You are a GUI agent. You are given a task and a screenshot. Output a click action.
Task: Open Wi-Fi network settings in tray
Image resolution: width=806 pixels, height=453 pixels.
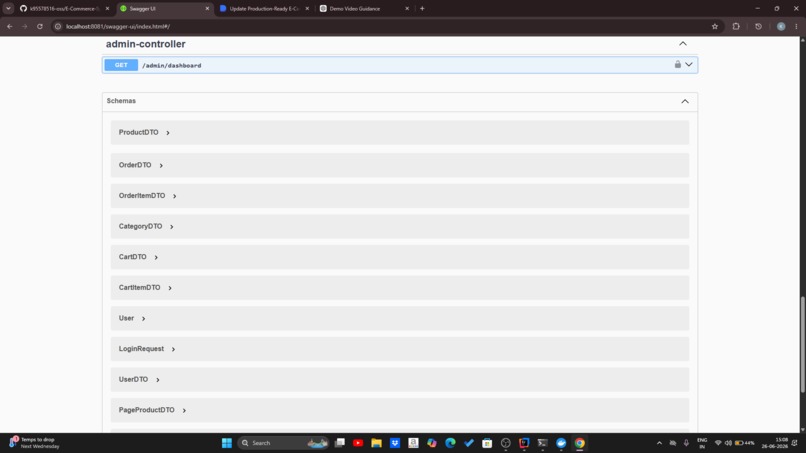coord(718,443)
